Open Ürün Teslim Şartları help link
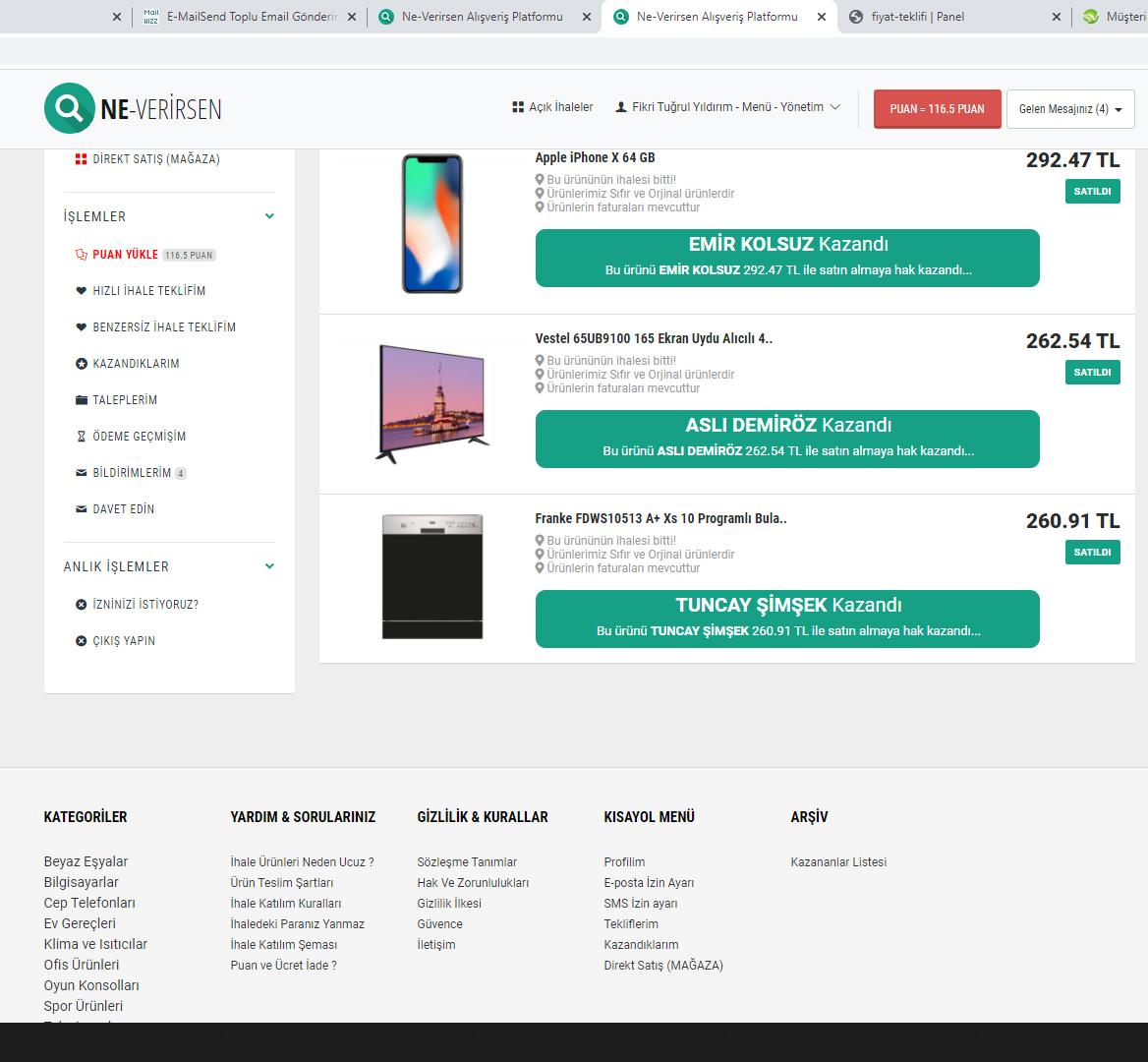This screenshot has width=1148, height=1062. tap(282, 883)
